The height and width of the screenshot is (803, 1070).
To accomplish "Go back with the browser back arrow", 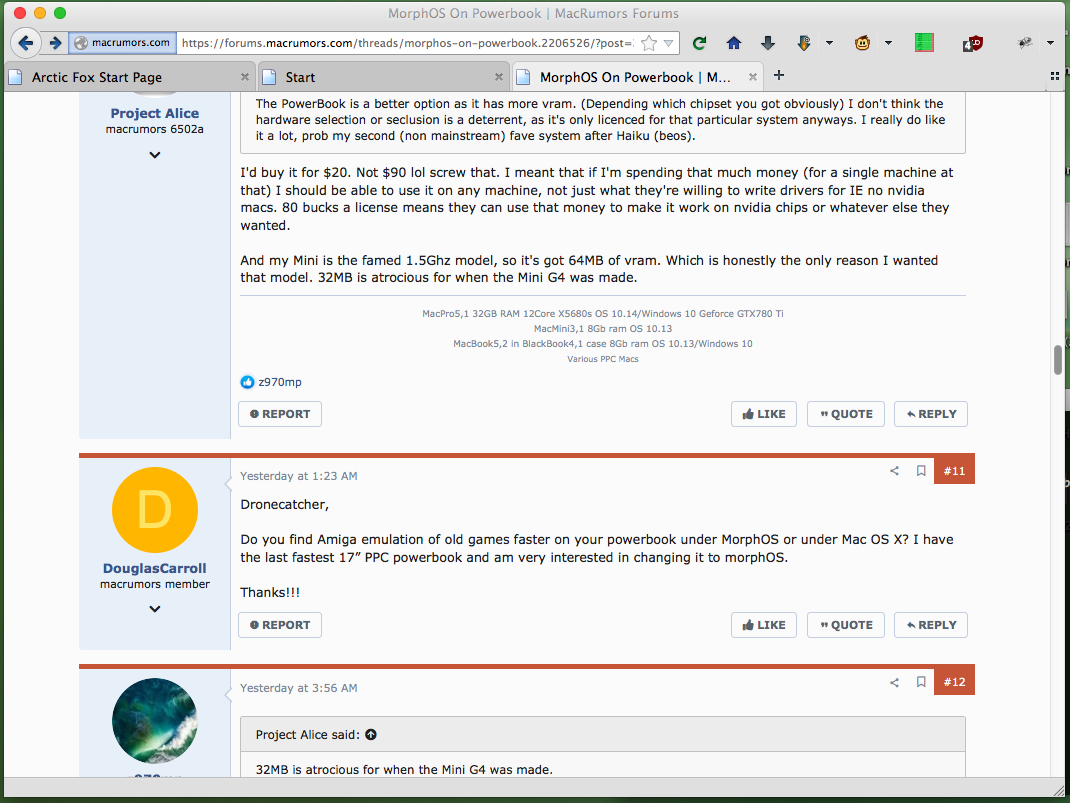I will [x=25, y=43].
